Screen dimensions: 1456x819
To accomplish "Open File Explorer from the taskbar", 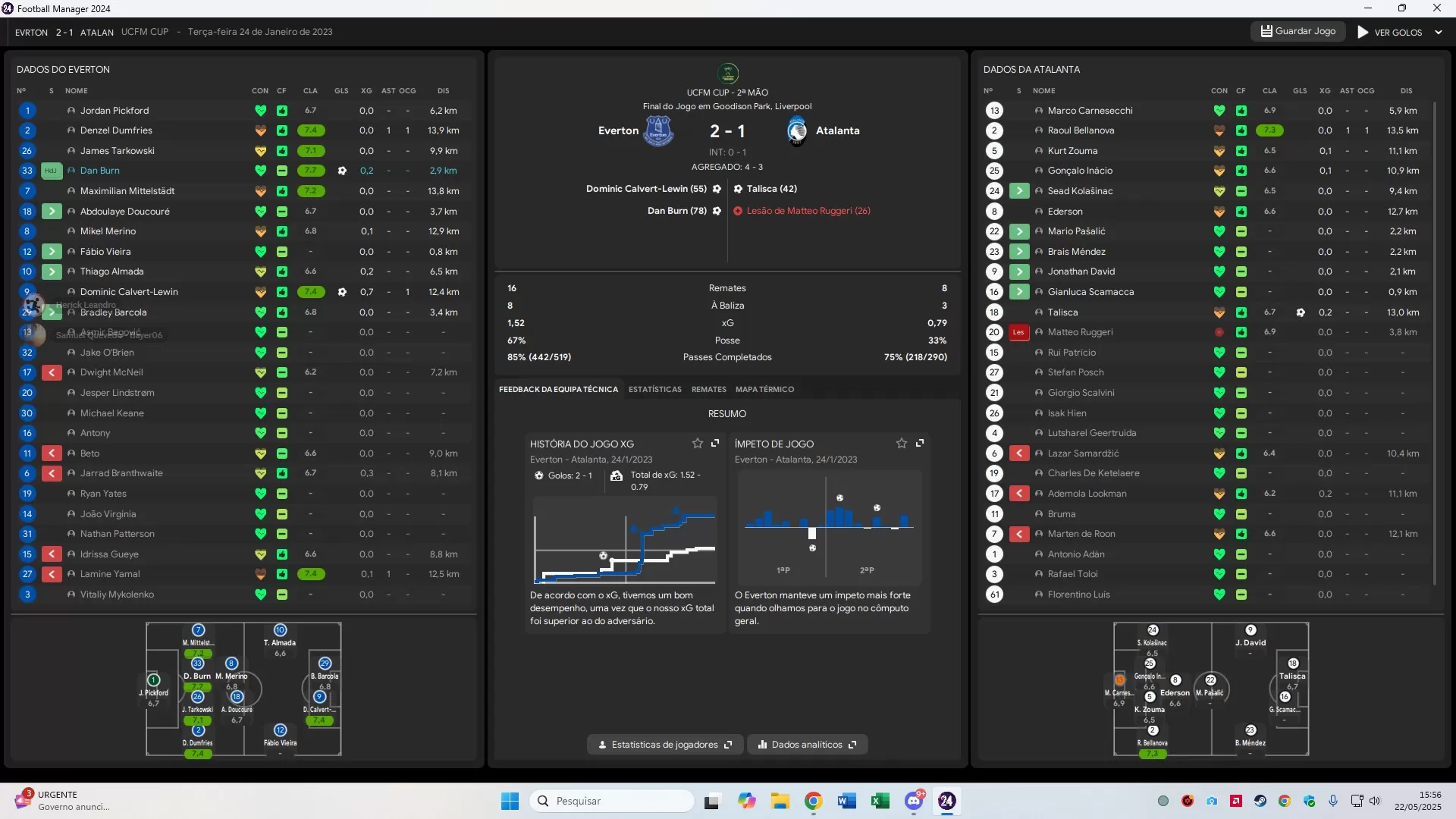I will click(780, 801).
